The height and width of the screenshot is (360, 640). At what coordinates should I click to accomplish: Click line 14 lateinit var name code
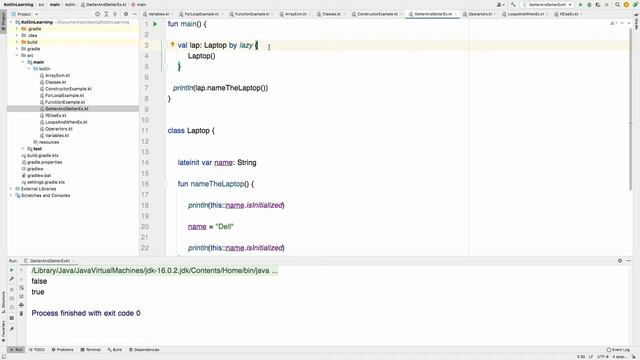click(217, 162)
